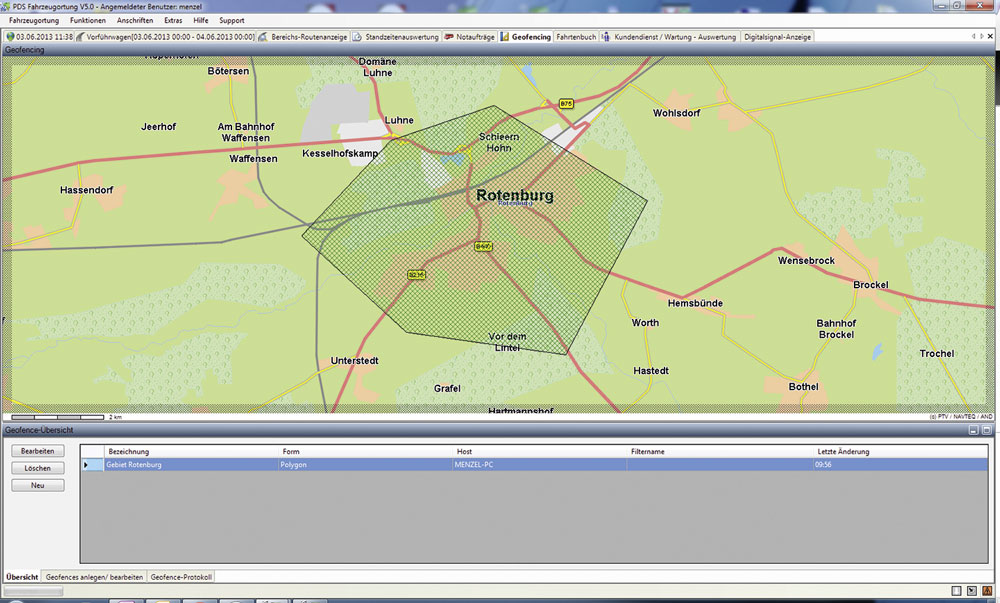The height and width of the screenshot is (603, 1000).
Task: Click the Hemsbünde label on the map
Action: [x=695, y=303]
